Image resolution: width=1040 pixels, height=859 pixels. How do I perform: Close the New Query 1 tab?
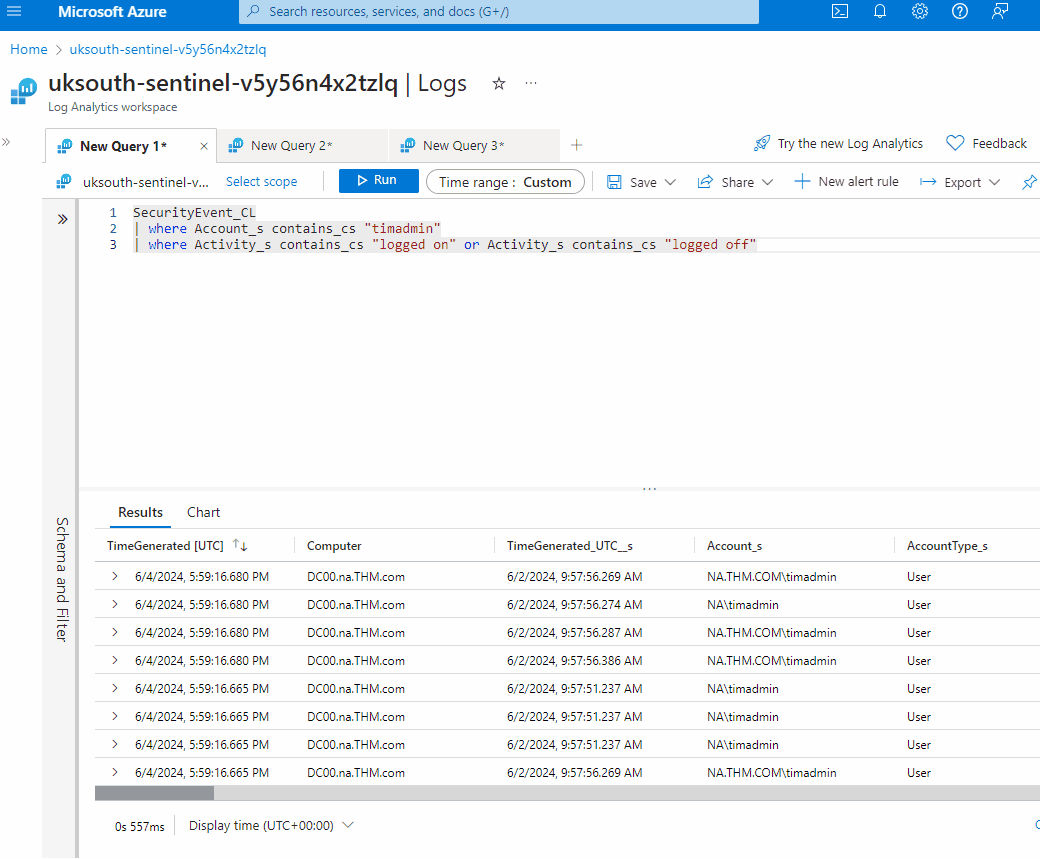click(x=204, y=146)
